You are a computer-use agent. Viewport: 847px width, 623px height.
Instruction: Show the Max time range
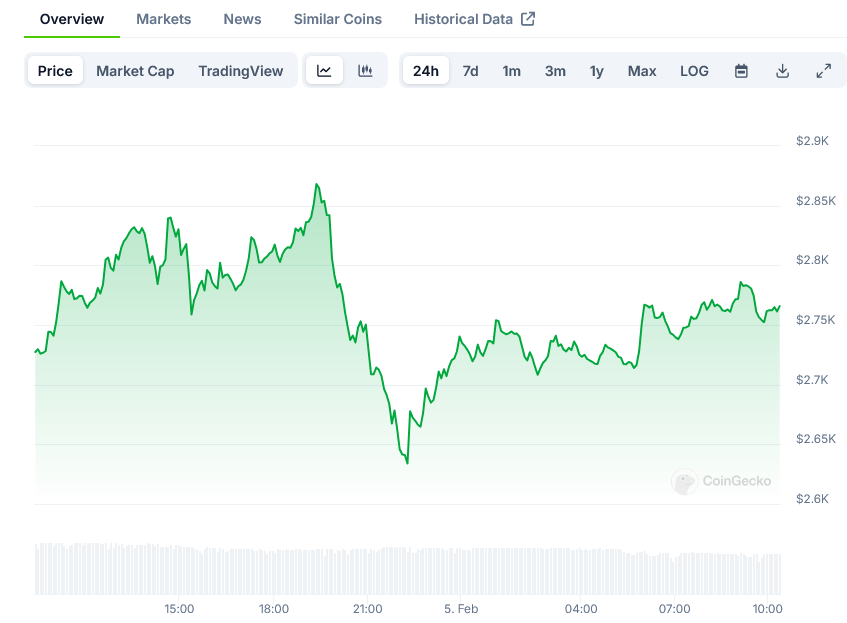click(642, 71)
